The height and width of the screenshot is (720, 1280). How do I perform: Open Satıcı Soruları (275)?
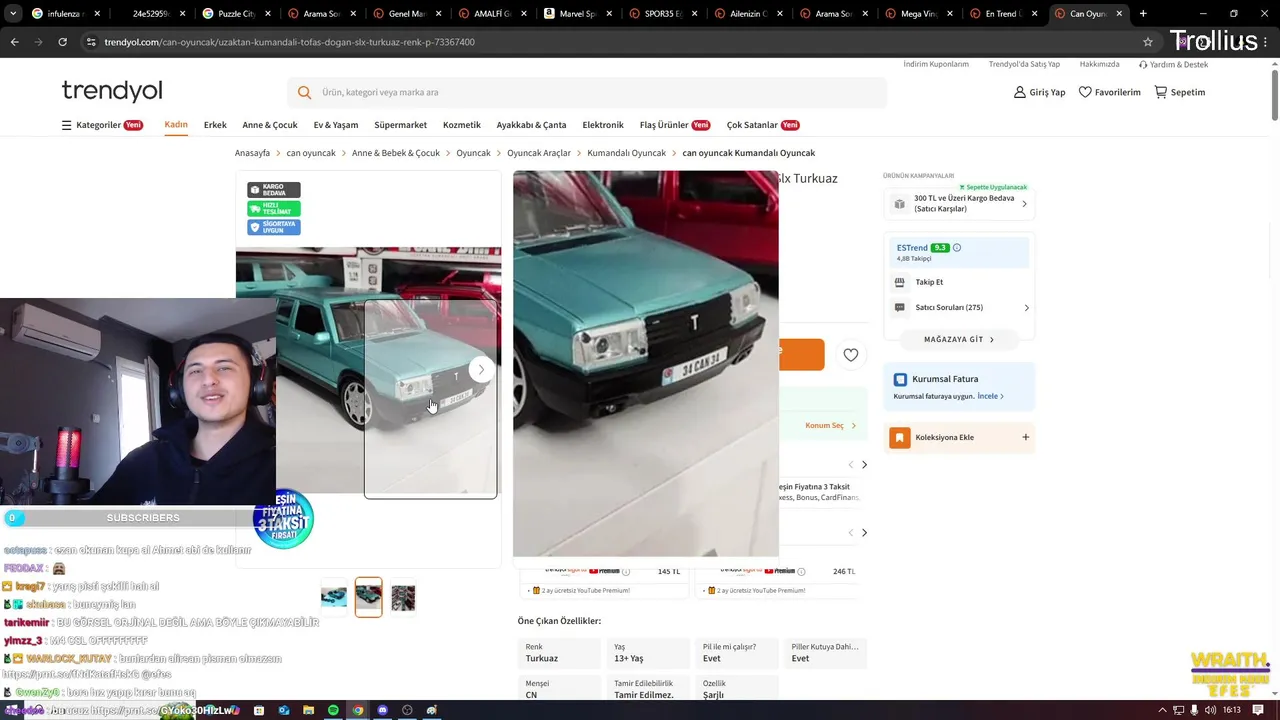point(960,308)
